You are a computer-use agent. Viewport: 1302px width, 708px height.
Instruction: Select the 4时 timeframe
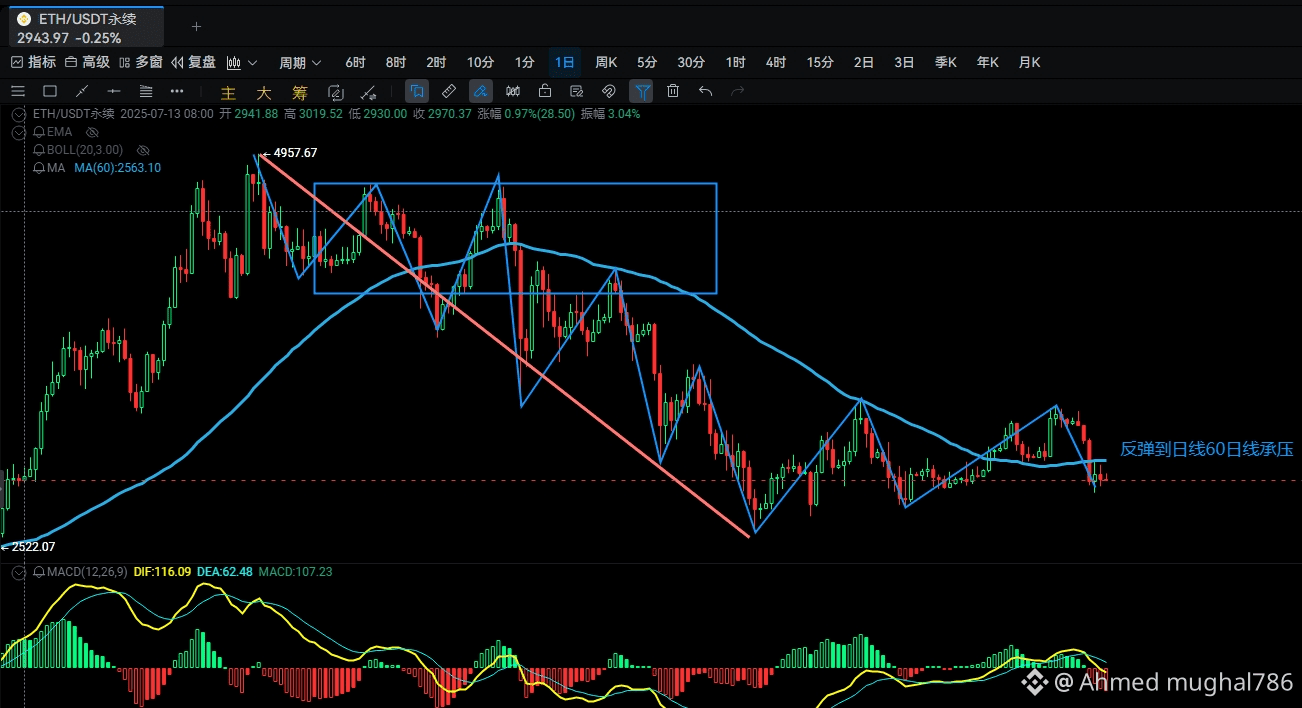776,62
